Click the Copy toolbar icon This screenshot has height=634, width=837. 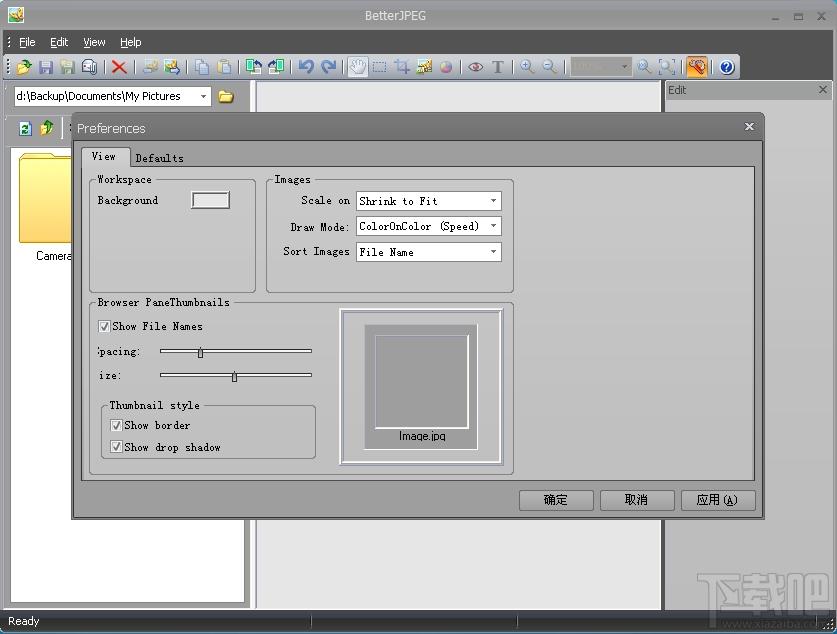click(x=202, y=67)
